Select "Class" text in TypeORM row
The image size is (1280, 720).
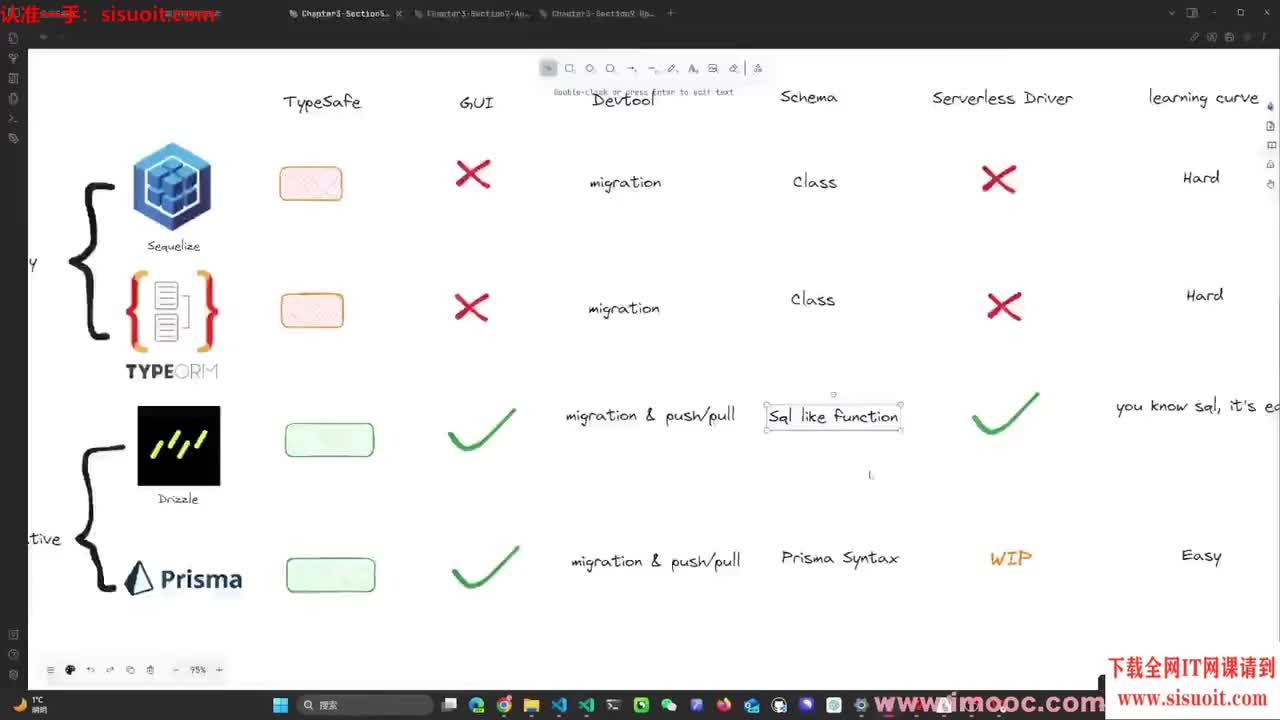[813, 300]
